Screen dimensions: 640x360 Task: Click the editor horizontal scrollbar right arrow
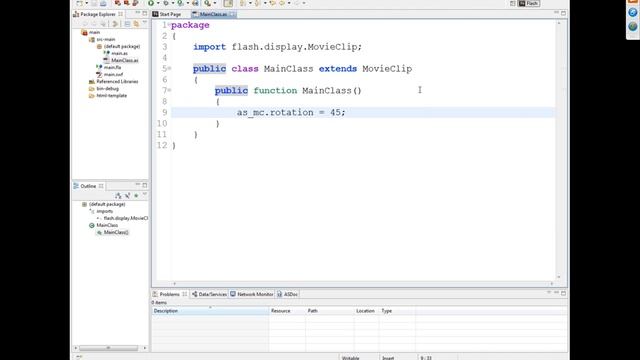click(x=552, y=284)
